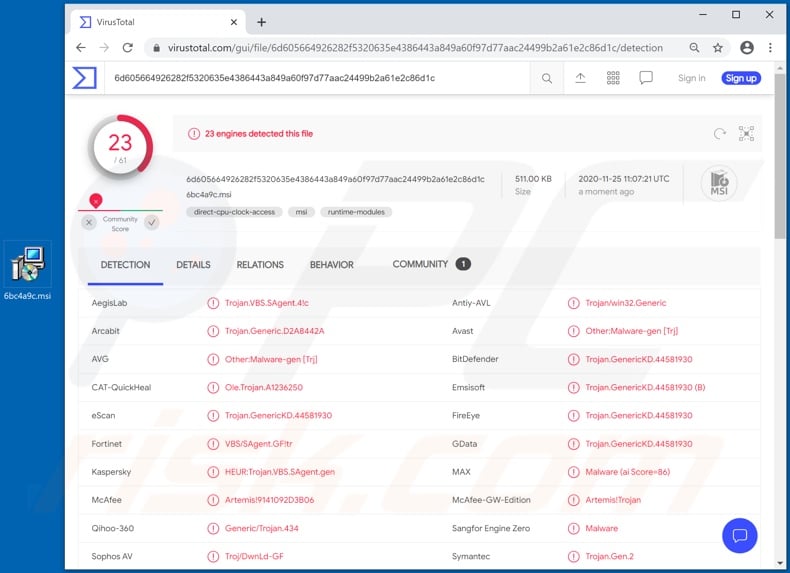The width and height of the screenshot is (790, 573).
Task: Click the Sign in link
Action: coord(692,78)
